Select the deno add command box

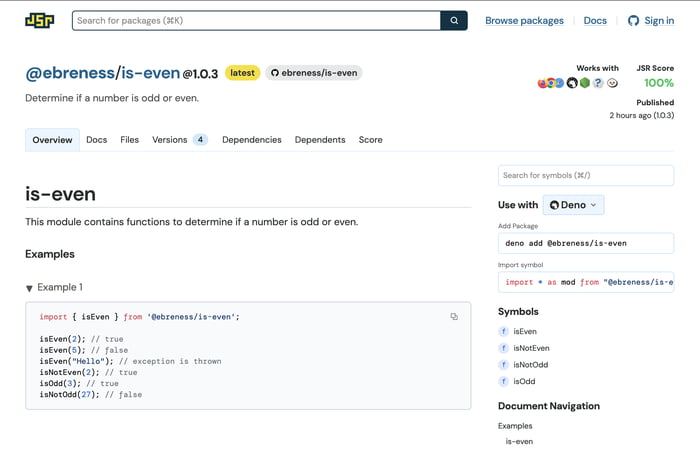click(585, 243)
